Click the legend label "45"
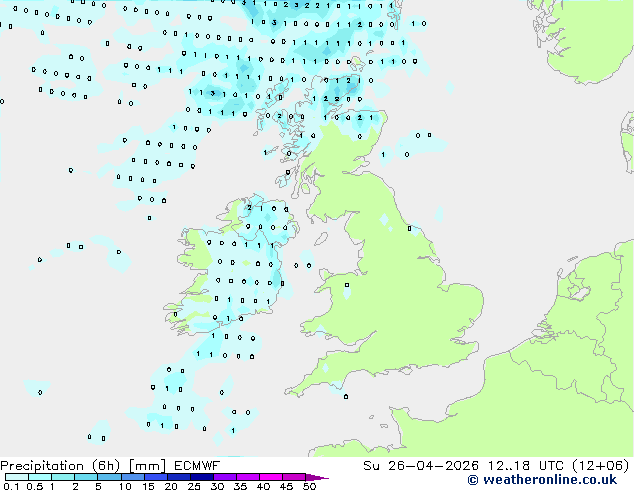 coord(286,486)
